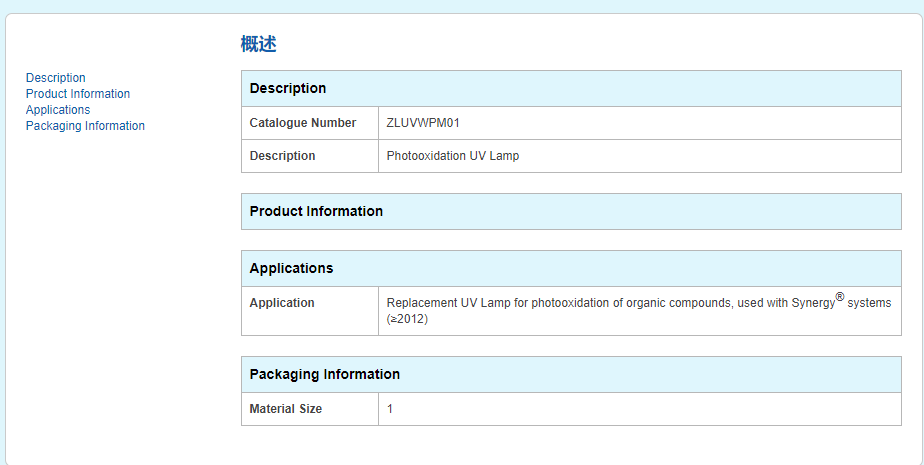Open the Product Information sidebar link
The width and height of the screenshot is (924, 465).
click(77, 94)
